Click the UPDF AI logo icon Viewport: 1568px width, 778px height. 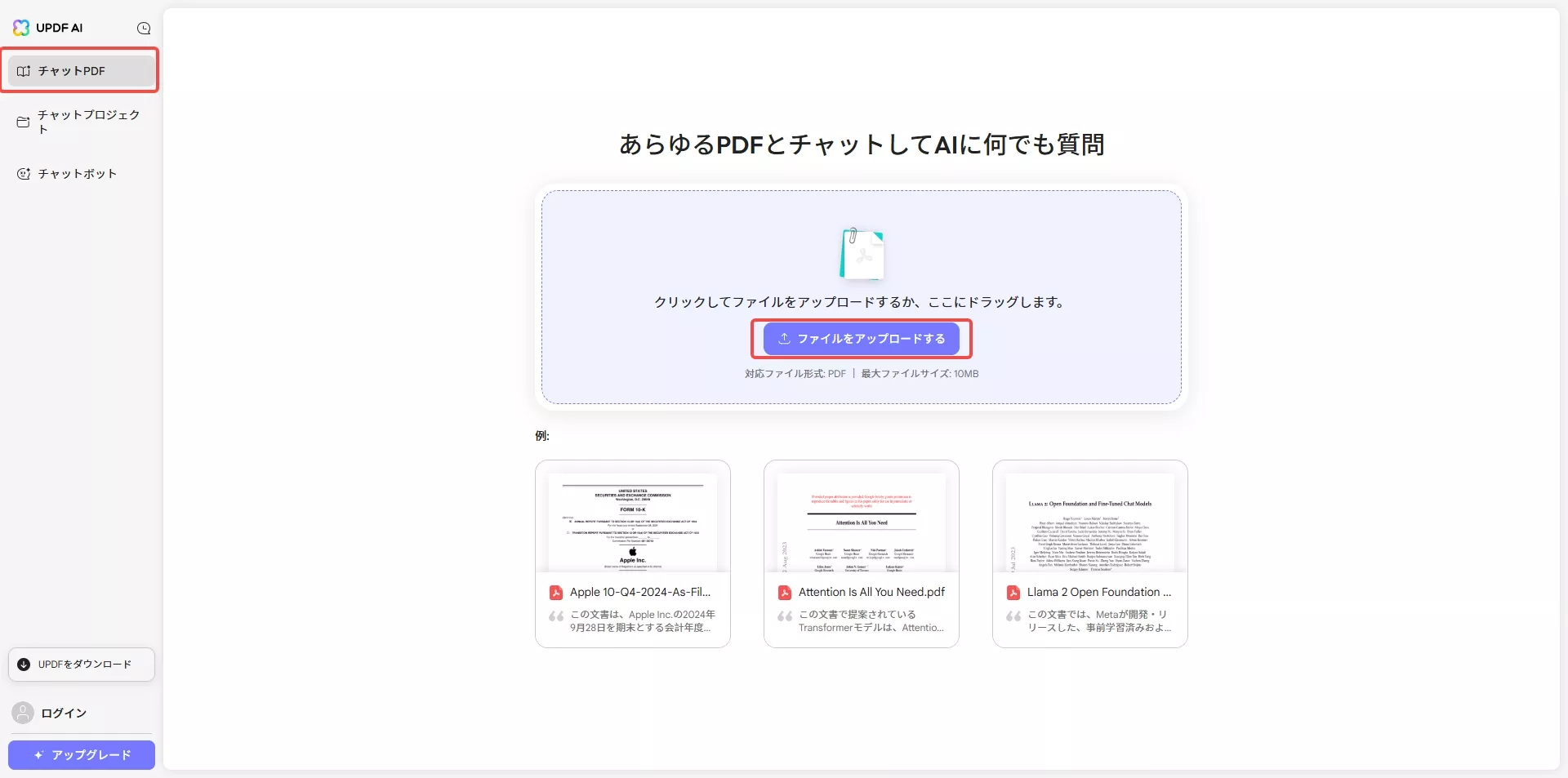pos(21,28)
